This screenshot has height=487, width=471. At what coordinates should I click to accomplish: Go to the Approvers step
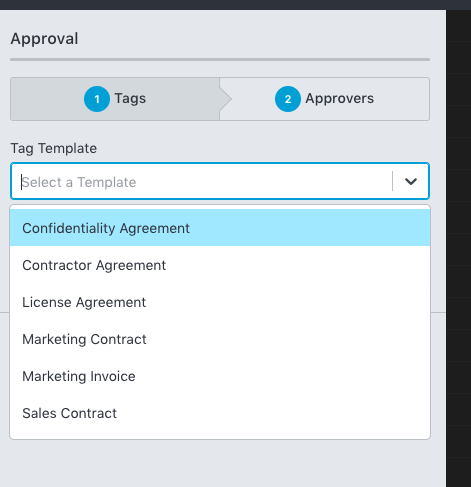coord(324,99)
